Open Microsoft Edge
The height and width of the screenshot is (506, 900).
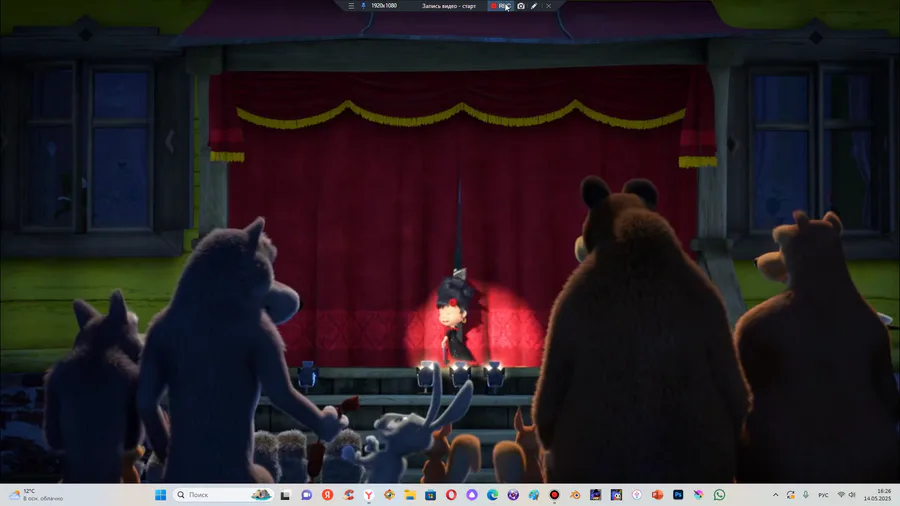point(492,495)
